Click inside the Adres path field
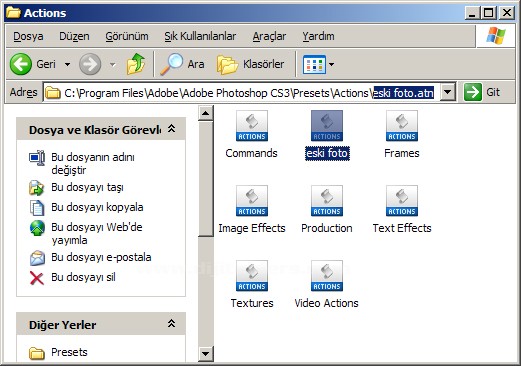Screen dimensions: 521x366 pyautogui.click(x=250, y=92)
